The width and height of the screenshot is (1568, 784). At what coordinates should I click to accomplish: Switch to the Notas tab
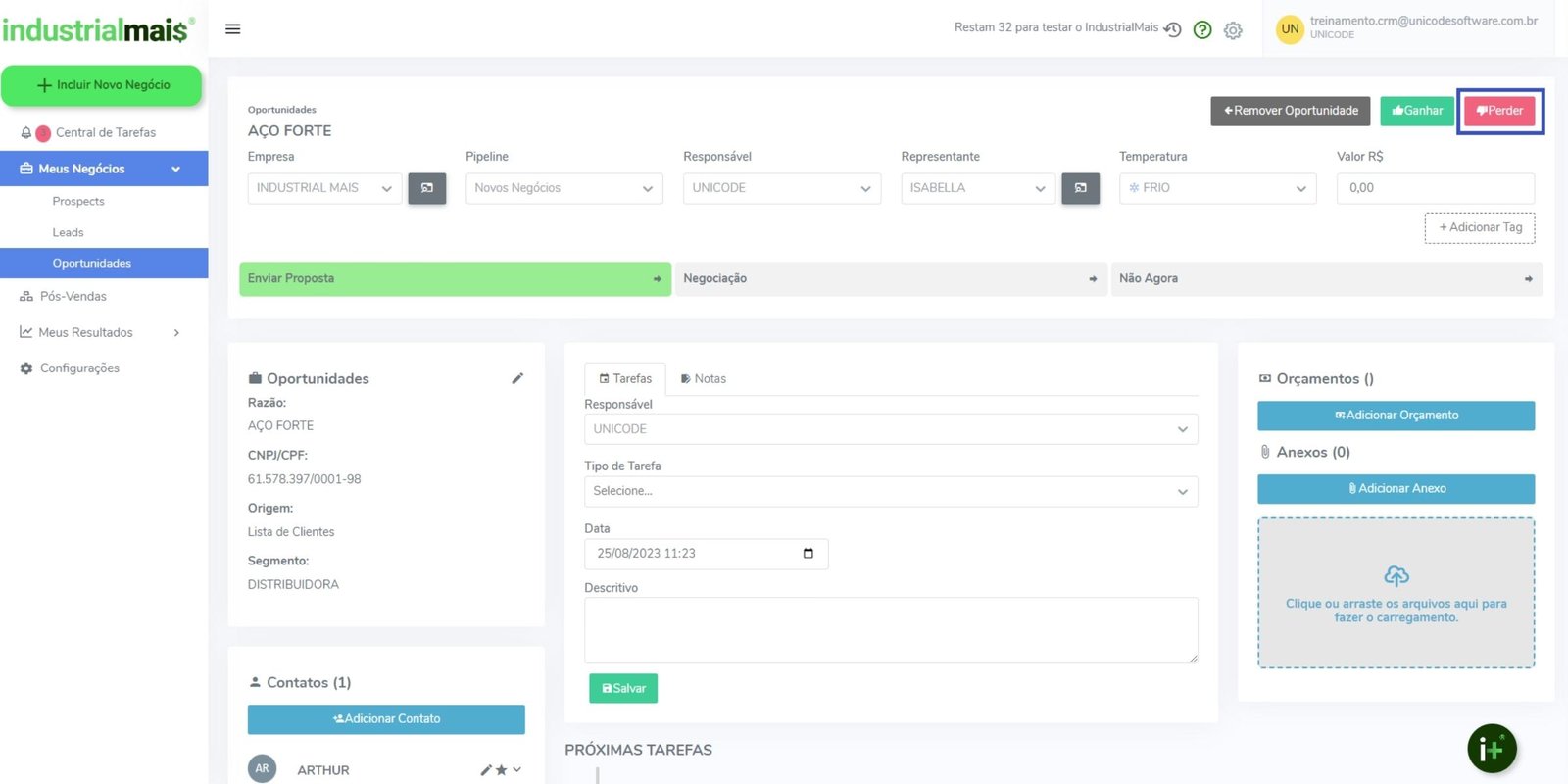(703, 379)
